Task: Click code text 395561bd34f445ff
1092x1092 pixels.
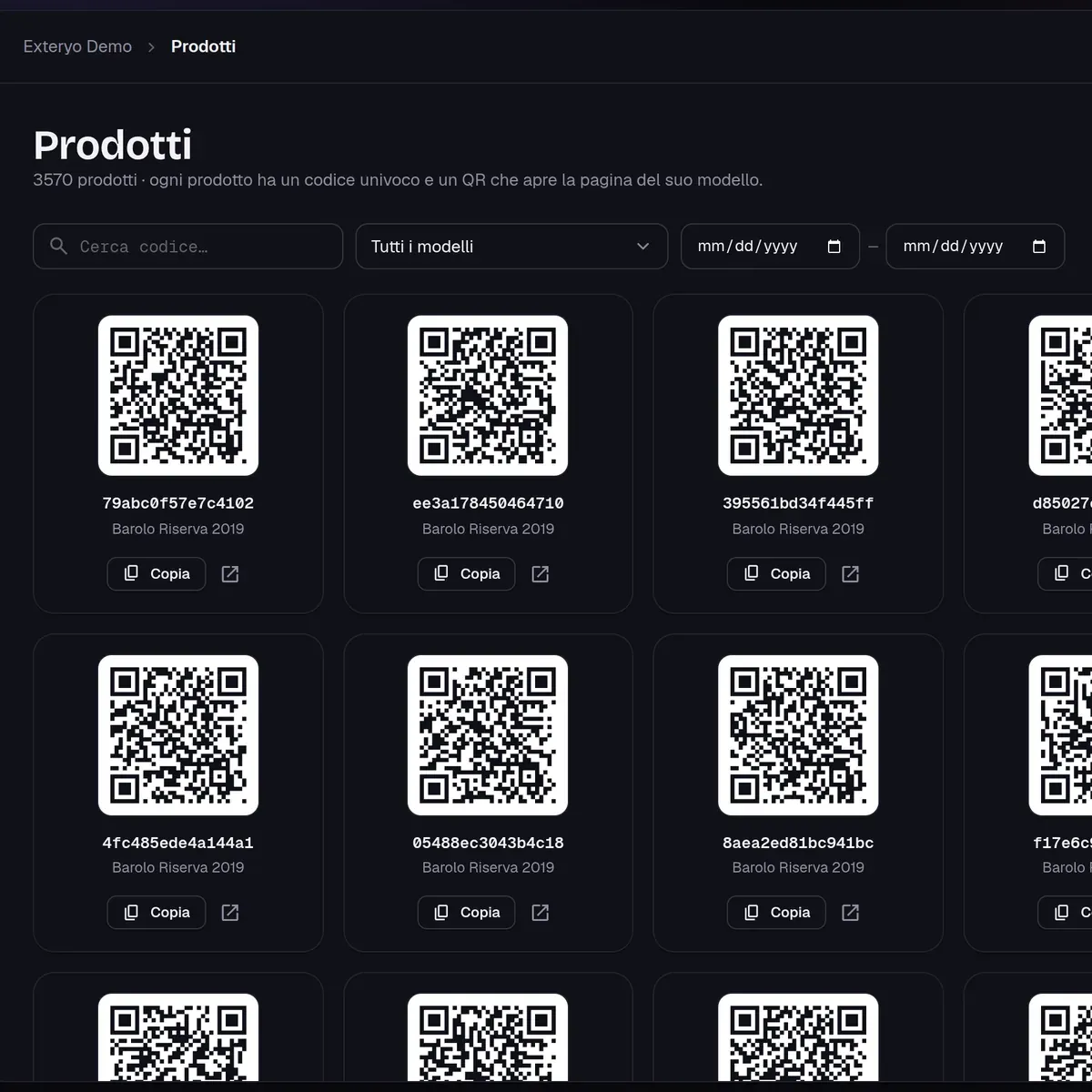Action: 798,503
